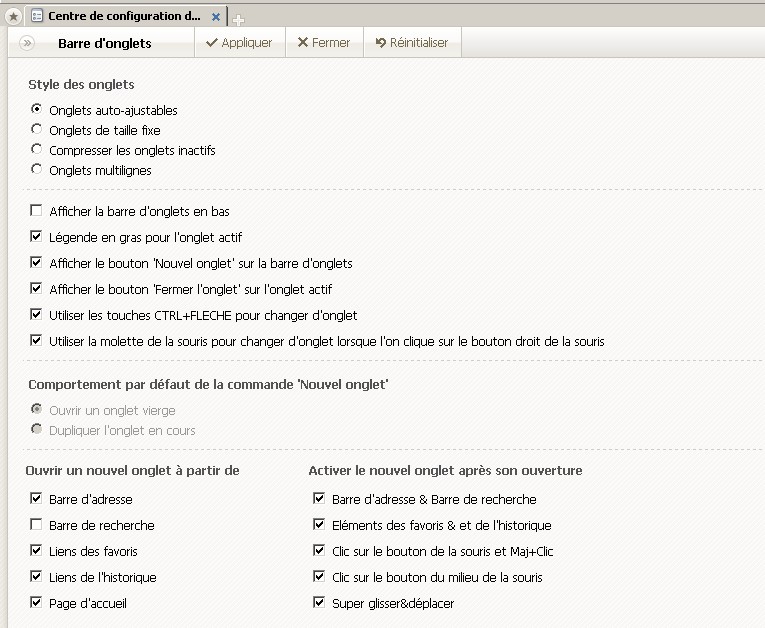Uncheck Liens des favoris
765x628 pixels.
click(36, 550)
